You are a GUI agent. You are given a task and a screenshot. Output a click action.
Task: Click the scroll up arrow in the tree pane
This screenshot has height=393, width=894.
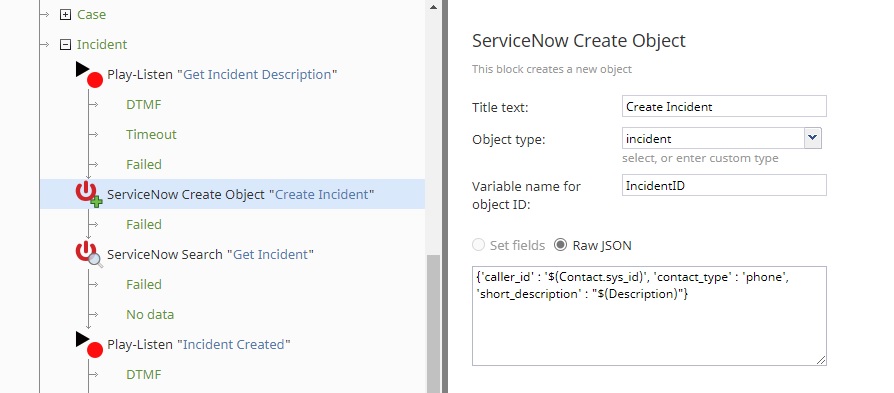point(433,7)
